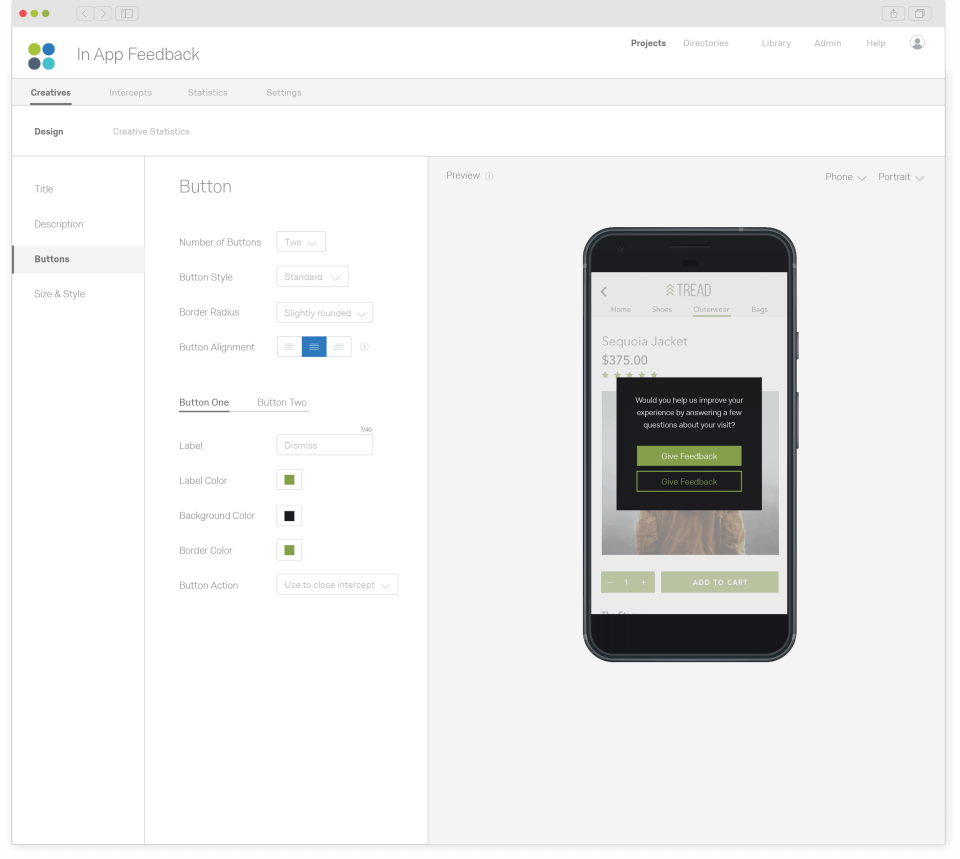Toggle center button alignment
960x859 pixels.
coord(314,346)
